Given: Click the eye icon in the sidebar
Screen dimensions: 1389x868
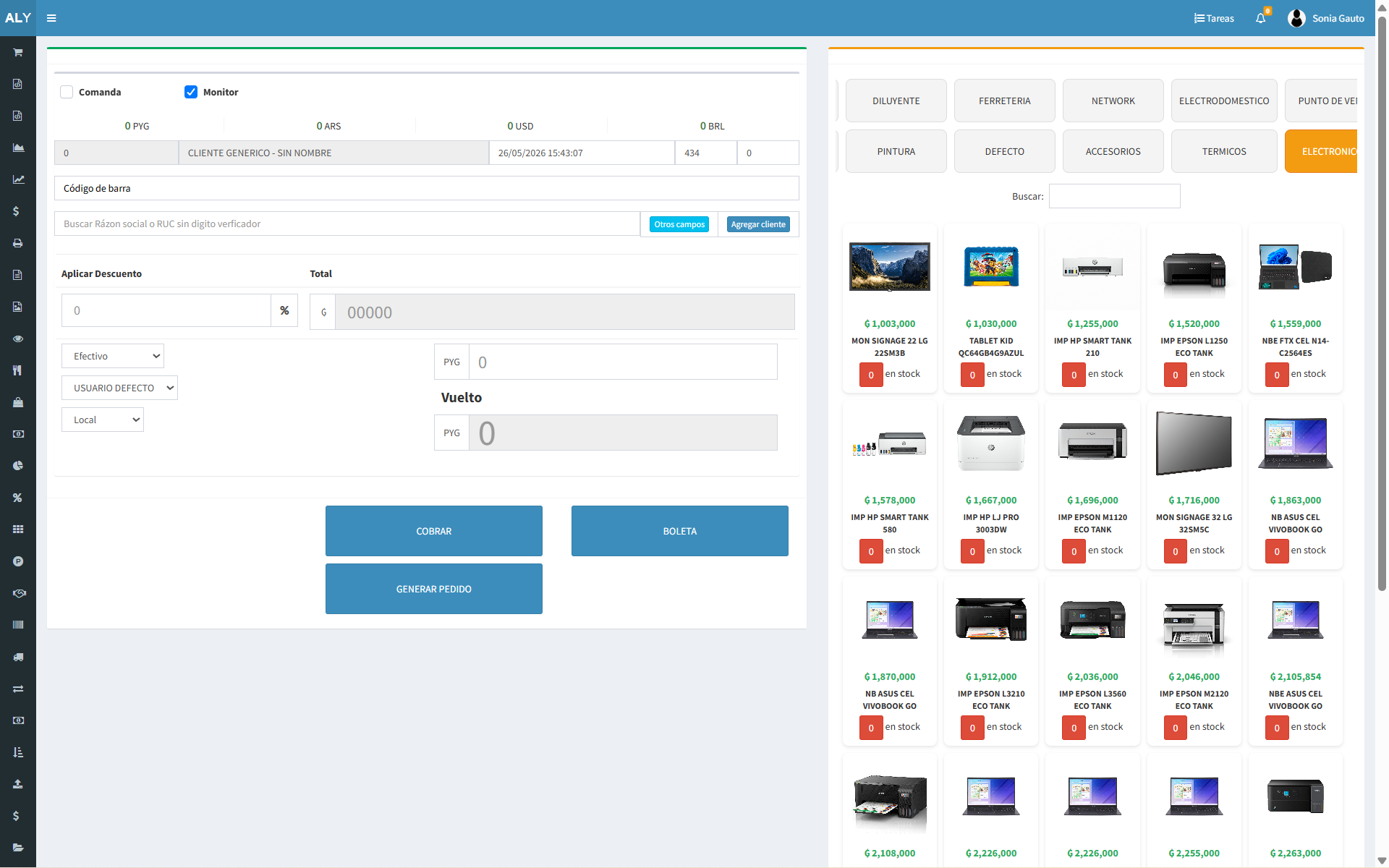Looking at the screenshot, I should pos(18,339).
